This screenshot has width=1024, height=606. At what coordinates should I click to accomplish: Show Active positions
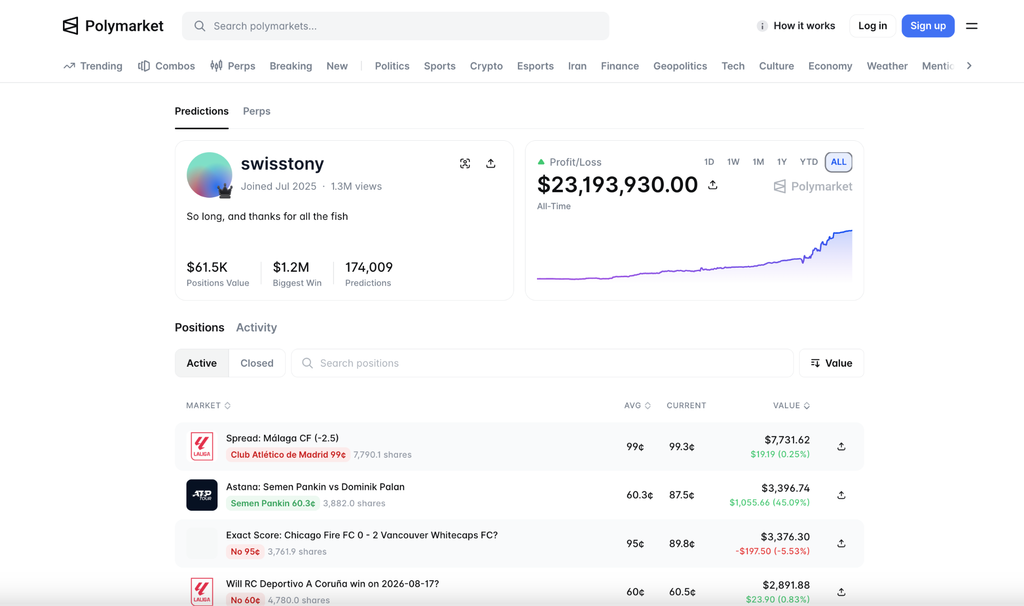point(202,363)
